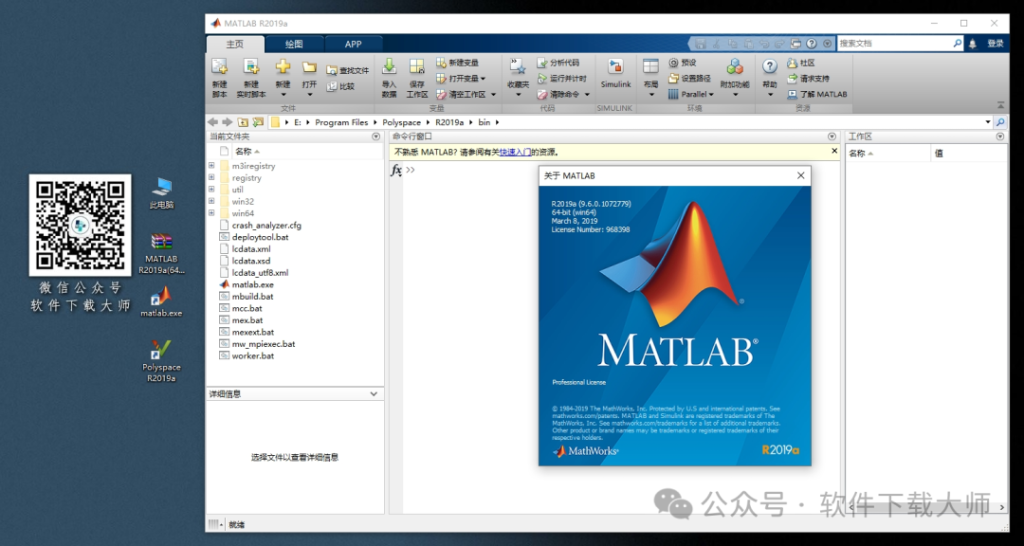Click the browse for folder icon
Screen dimensions: 1024x546
tap(259, 122)
